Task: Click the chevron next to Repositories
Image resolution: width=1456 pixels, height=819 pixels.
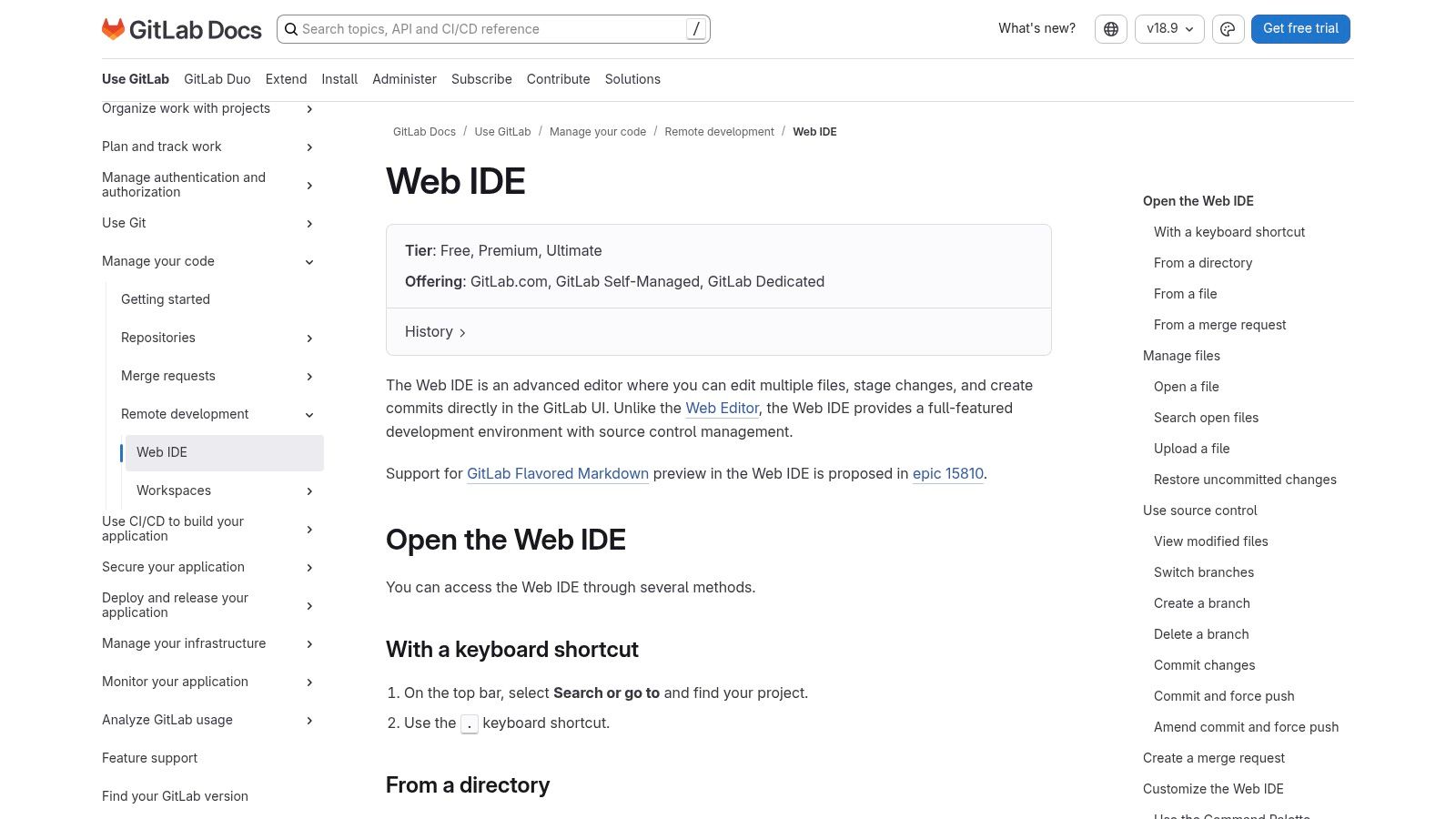Action: 309,338
